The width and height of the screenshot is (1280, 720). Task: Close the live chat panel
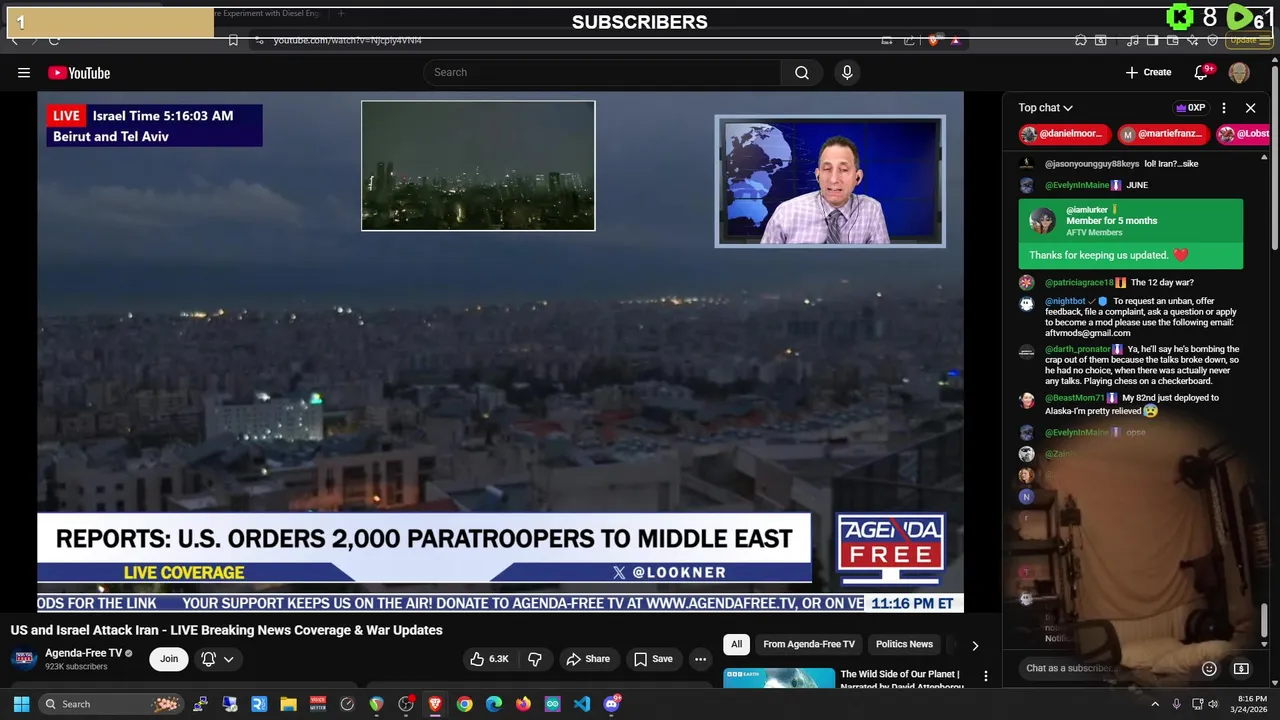pos(1250,108)
